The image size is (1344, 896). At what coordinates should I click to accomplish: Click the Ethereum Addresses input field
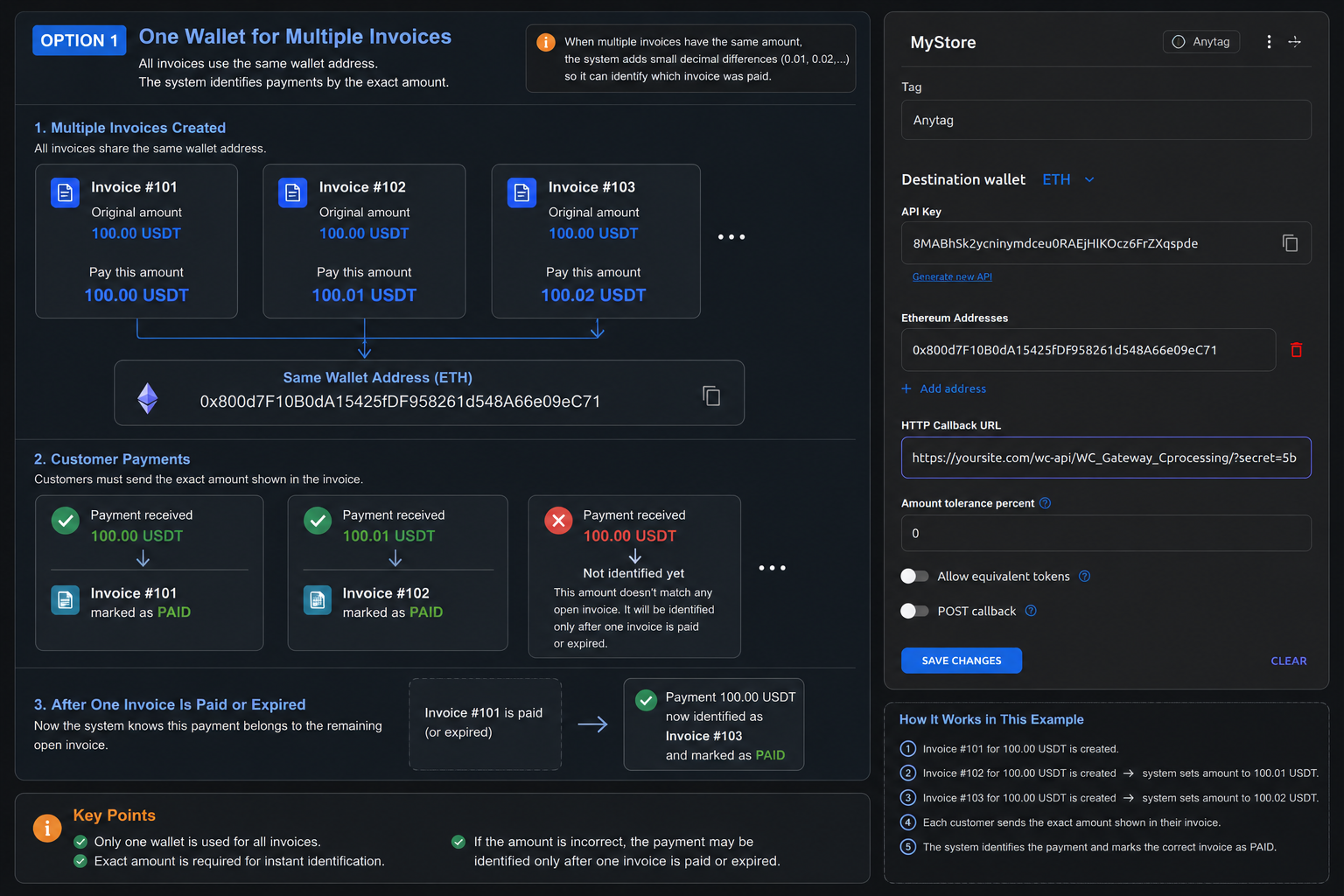pyautogui.click(x=1088, y=350)
